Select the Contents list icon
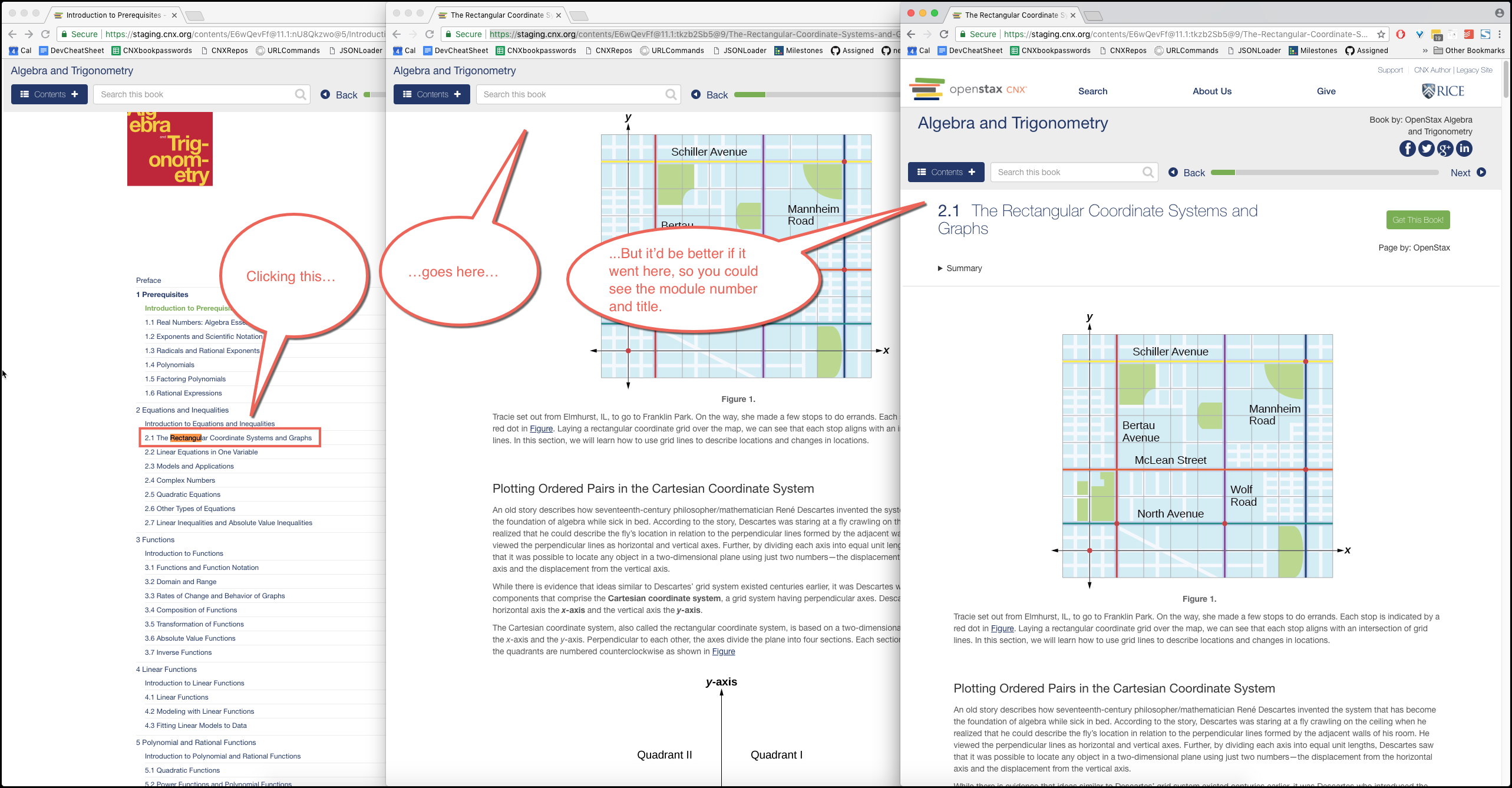Viewport: 1512px width, 788px height. 921,172
